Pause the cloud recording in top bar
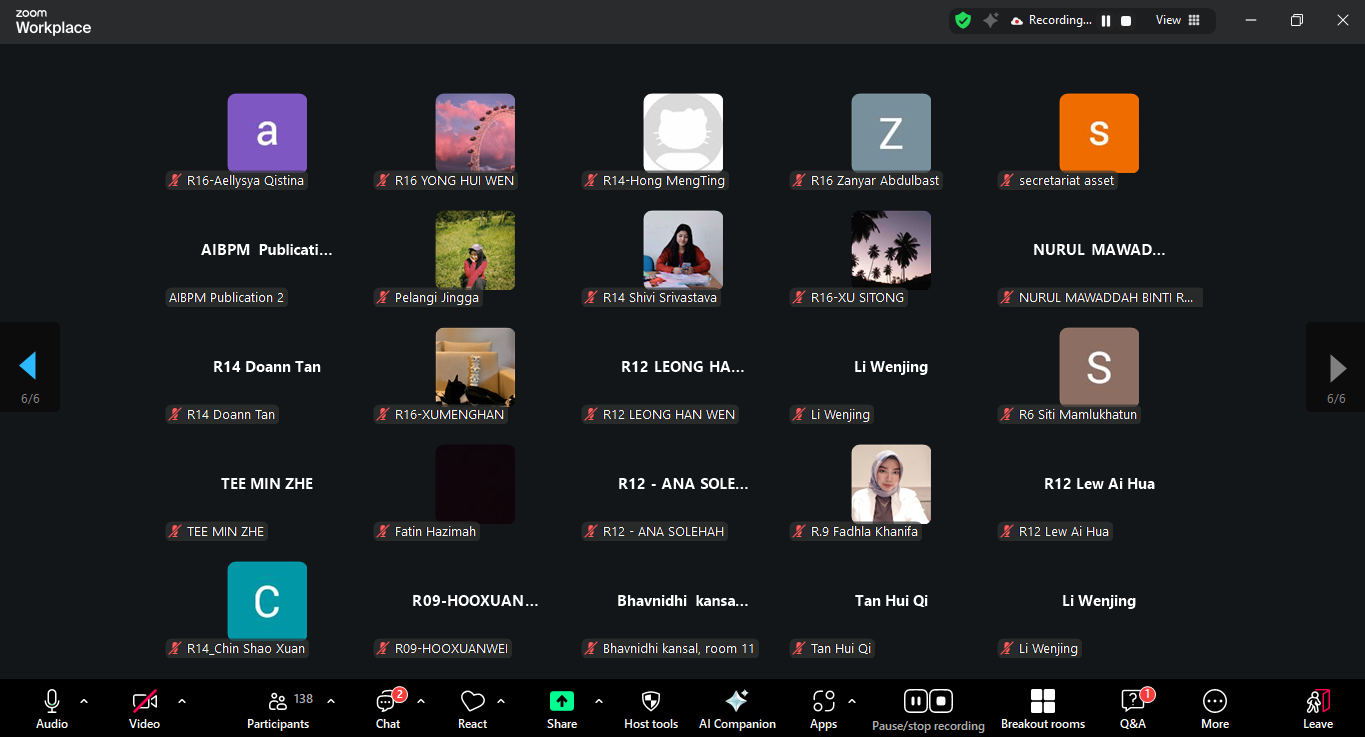 coord(1106,21)
